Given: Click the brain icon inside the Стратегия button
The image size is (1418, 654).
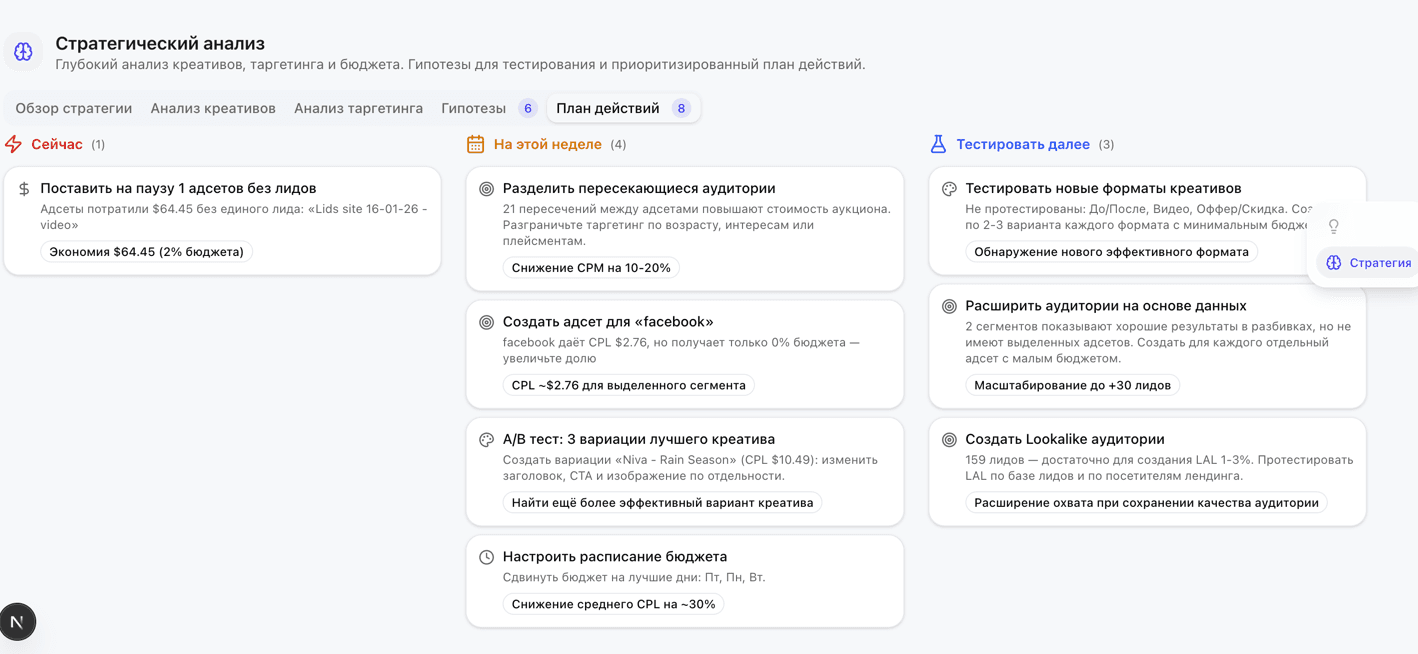Looking at the screenshot, I should coord(1334,262).
